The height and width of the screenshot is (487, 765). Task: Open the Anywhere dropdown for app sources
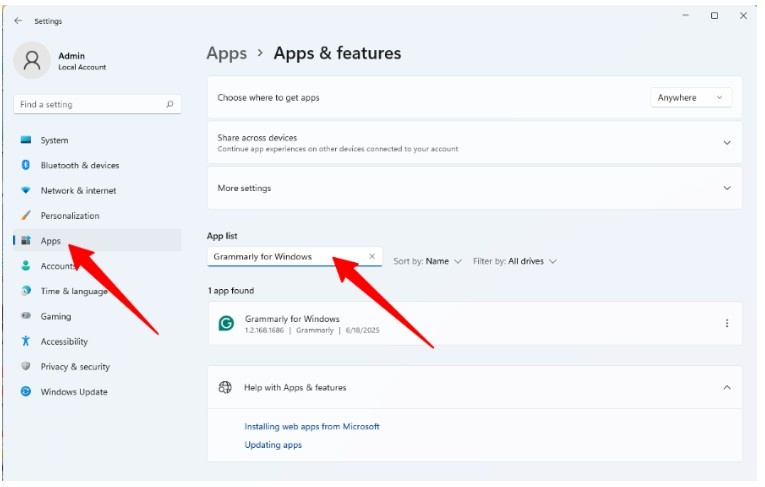point(691,98)
